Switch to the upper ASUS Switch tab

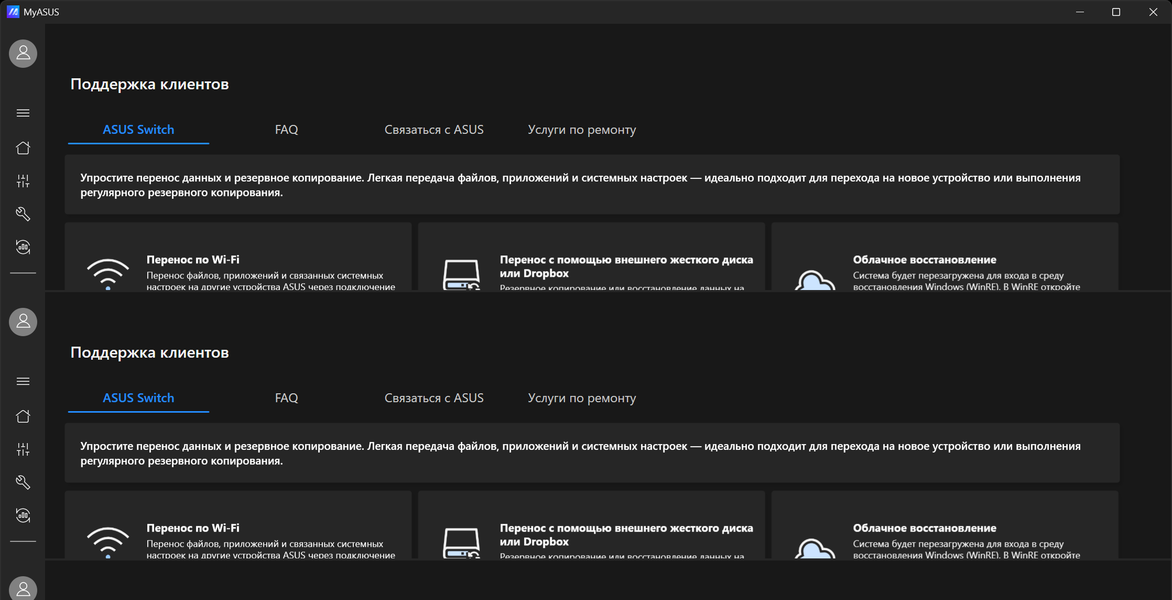[138, 129]
